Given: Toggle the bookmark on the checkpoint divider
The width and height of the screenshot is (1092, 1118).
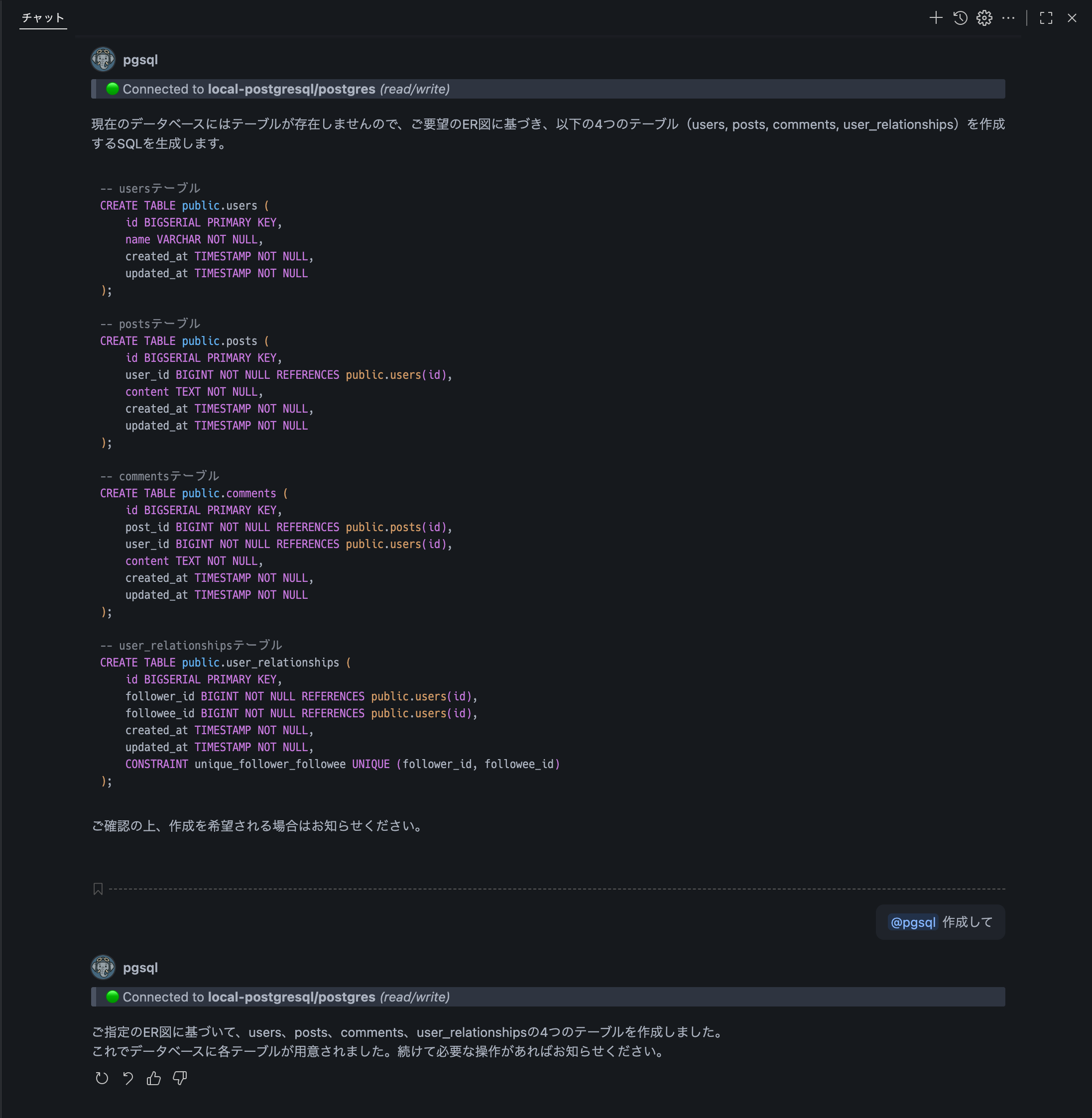Looking at the screenshot, I should pyautogui.click(x=98, y=889).
